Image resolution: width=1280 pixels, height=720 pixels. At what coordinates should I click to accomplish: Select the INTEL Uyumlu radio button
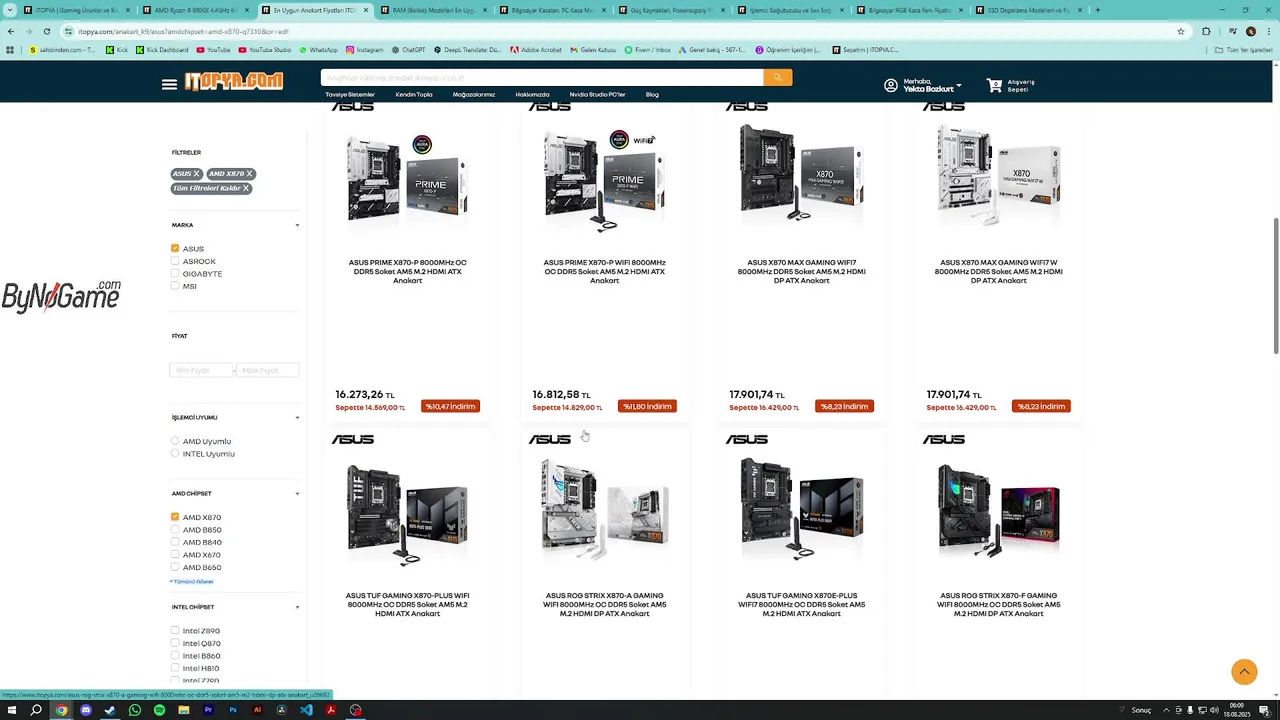pyautogui.click(x=175, y=453)
